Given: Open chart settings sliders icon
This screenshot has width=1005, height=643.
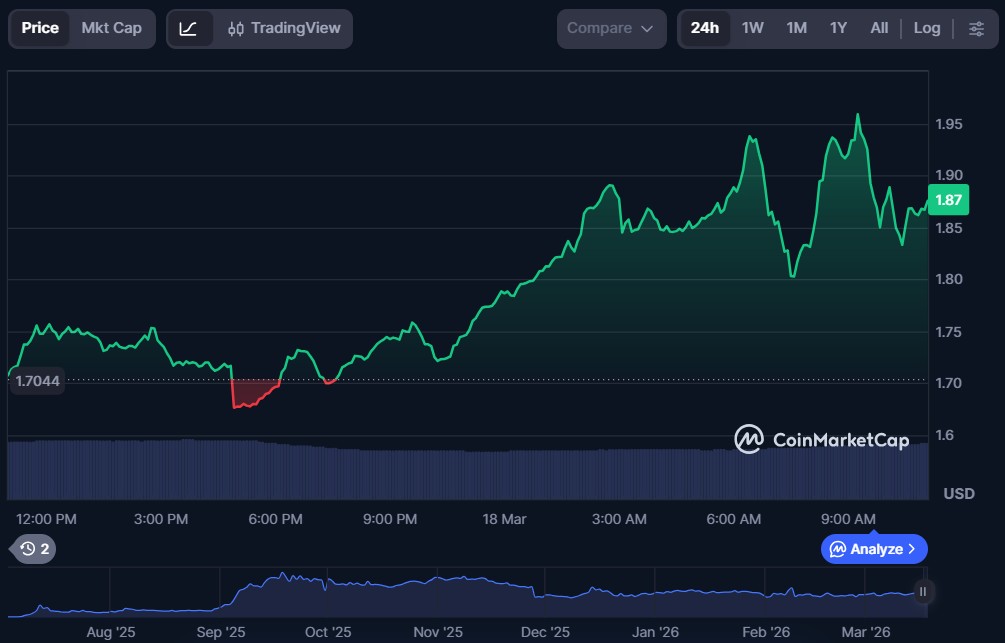Looking at the screenshot, I should 976,28.
